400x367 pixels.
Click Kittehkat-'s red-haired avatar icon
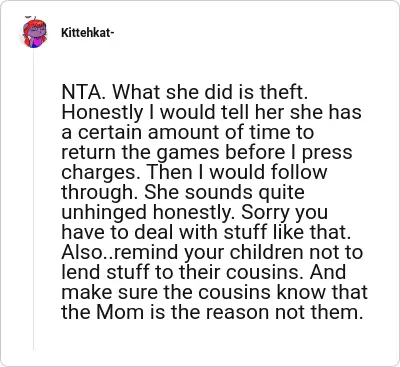pyautogui.click(x=34, y=32)
